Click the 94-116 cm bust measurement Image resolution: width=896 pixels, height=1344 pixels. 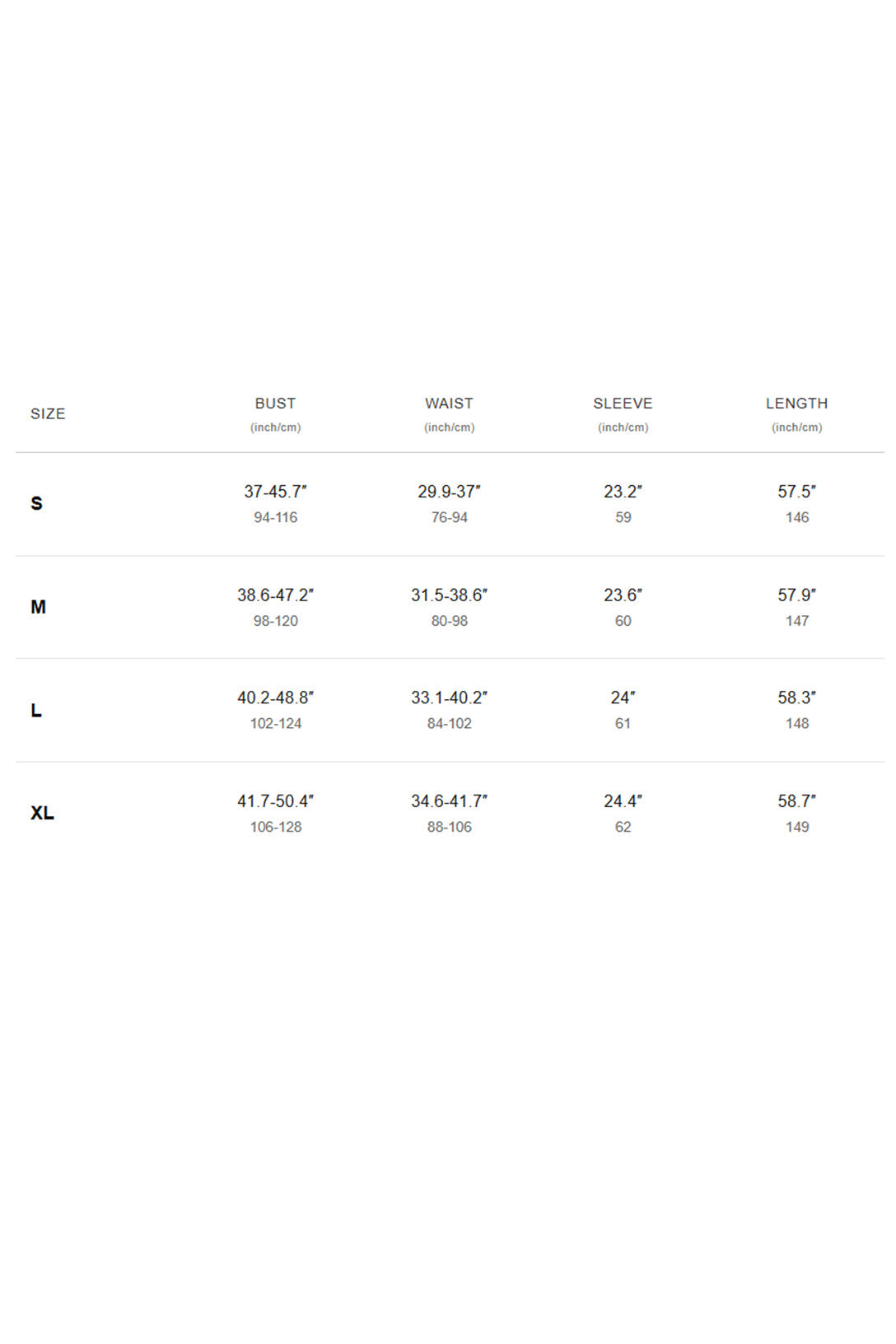275,517
